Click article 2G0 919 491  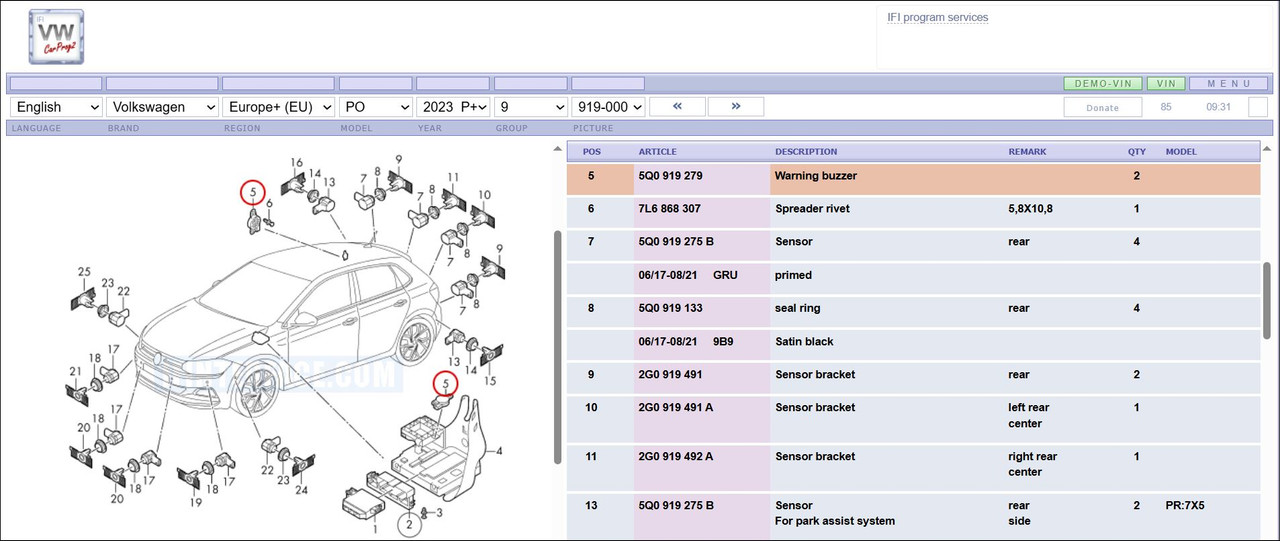click(x=670, y=374)
